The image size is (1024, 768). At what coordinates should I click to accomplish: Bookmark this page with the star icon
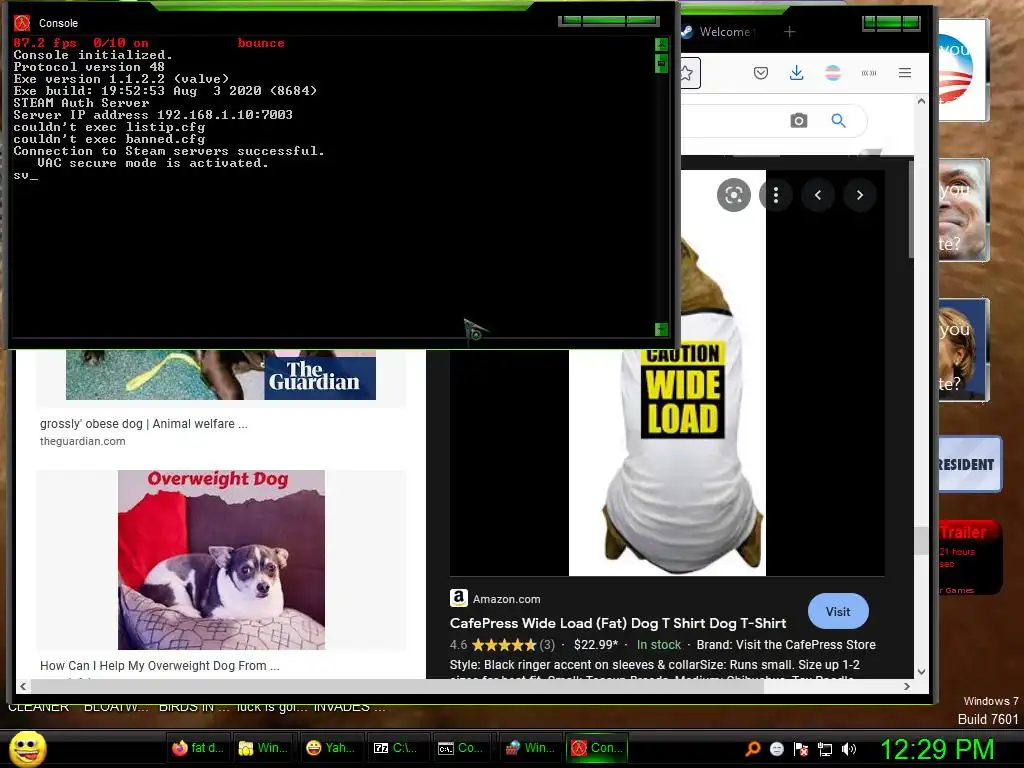[687, 73]
